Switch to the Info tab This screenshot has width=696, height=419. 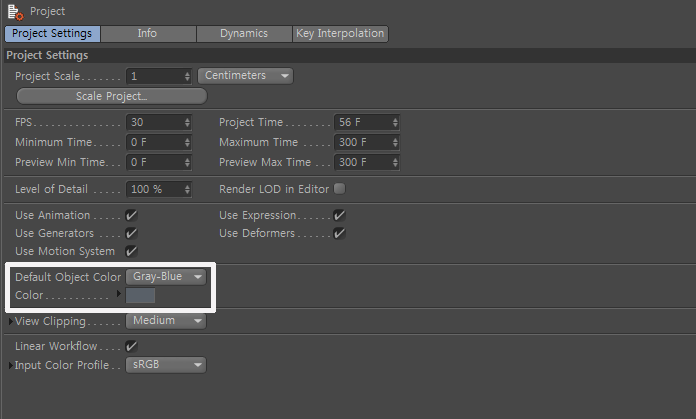[148, 34]
